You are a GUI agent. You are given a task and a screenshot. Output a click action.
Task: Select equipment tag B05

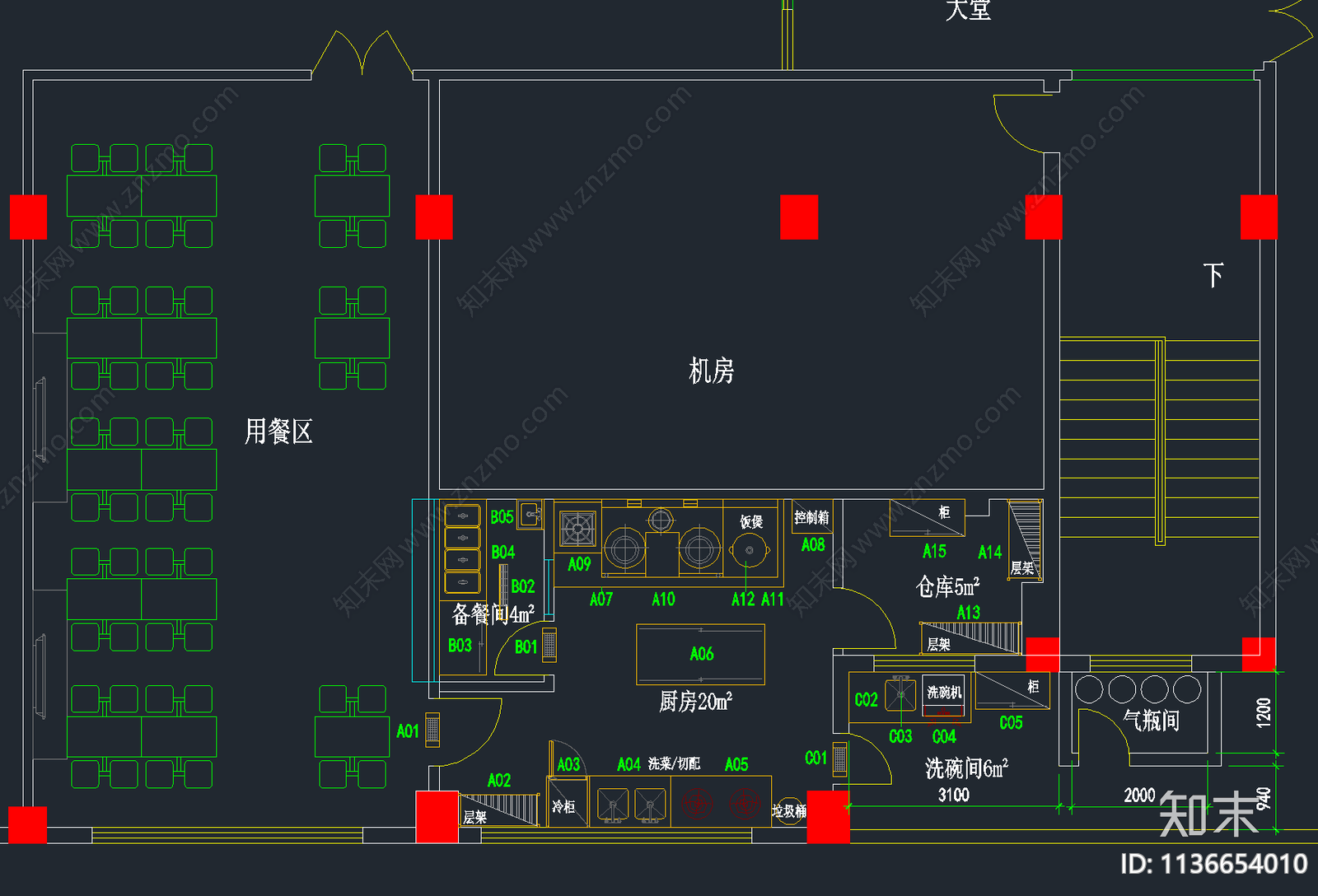(502, 517)
